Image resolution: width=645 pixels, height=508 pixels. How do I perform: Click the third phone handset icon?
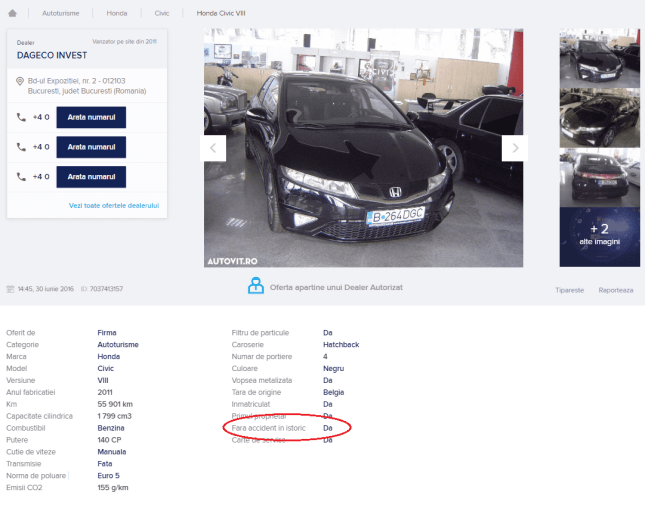(21, 177)
